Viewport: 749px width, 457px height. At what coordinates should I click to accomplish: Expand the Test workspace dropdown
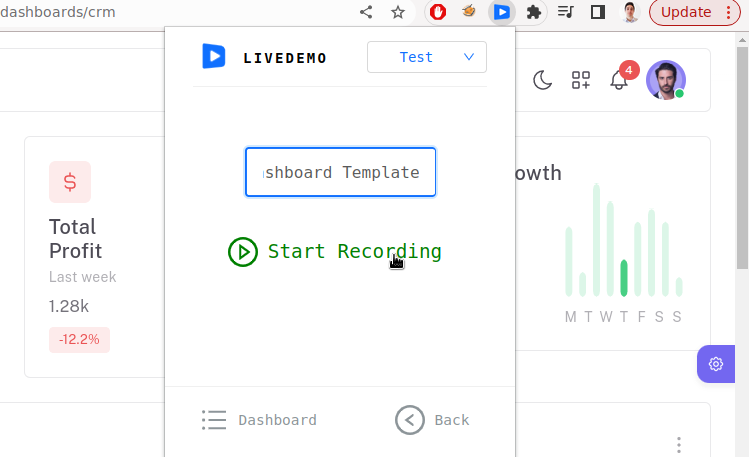[x=427, y=57]
